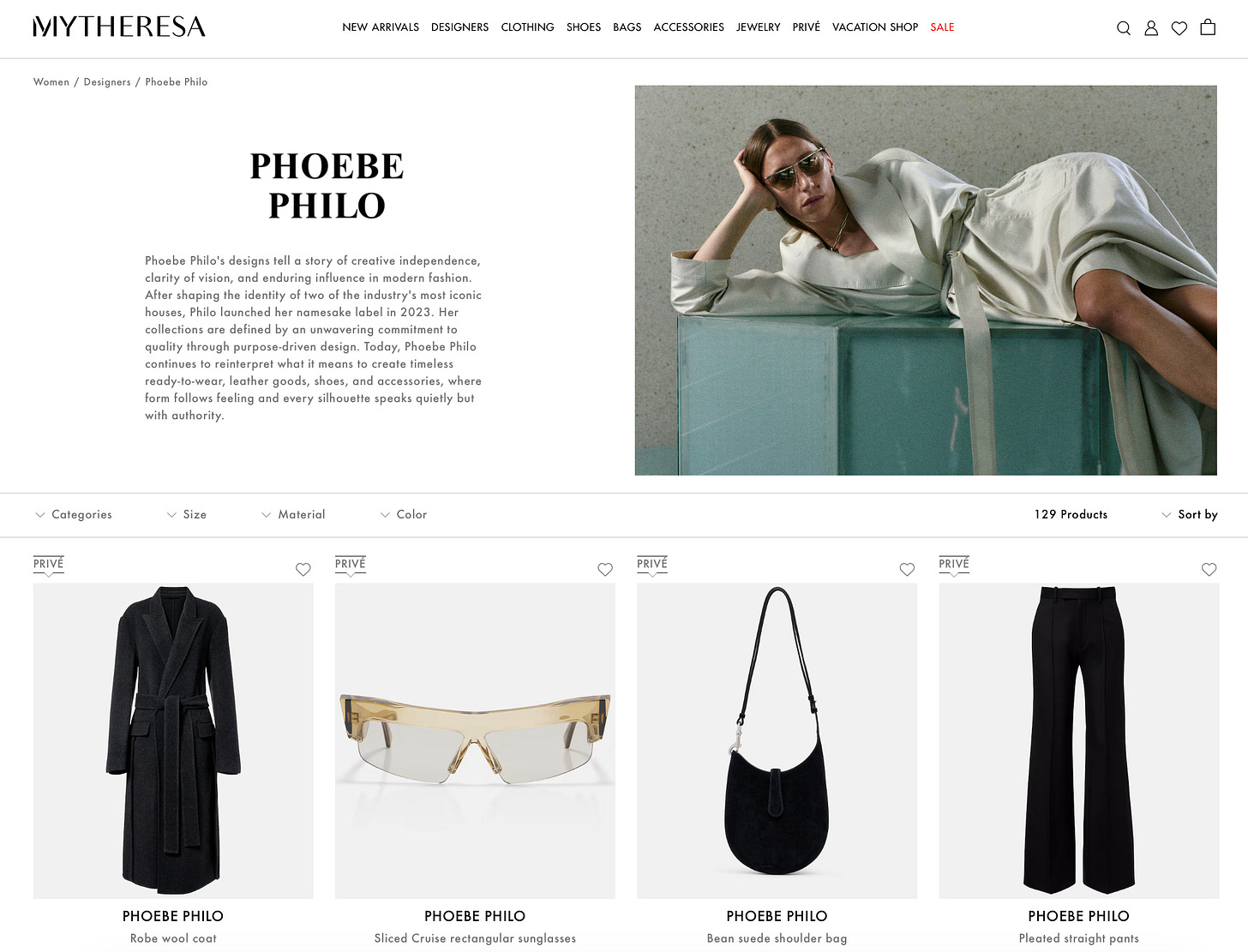The image size is (1248, 952).
Task: Open the shopping bag icon
Action: (x=1208, y=27)
